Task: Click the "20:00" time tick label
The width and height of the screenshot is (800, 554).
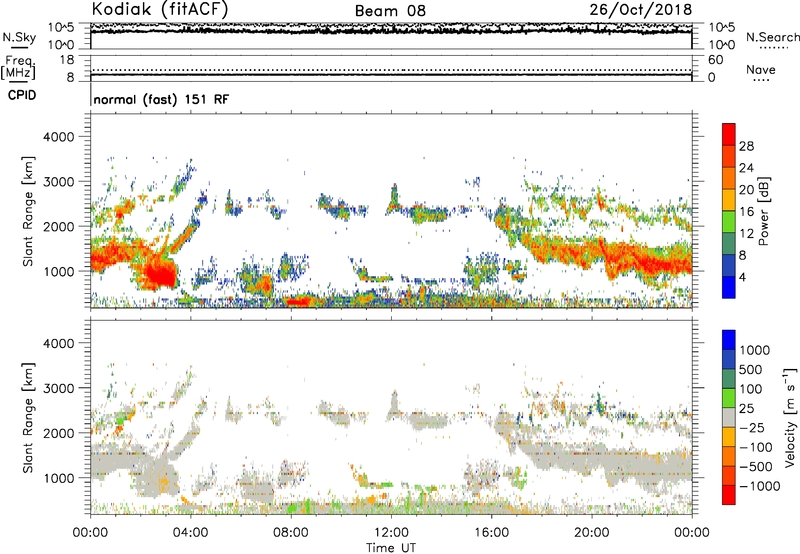Action: coord(591,533)
